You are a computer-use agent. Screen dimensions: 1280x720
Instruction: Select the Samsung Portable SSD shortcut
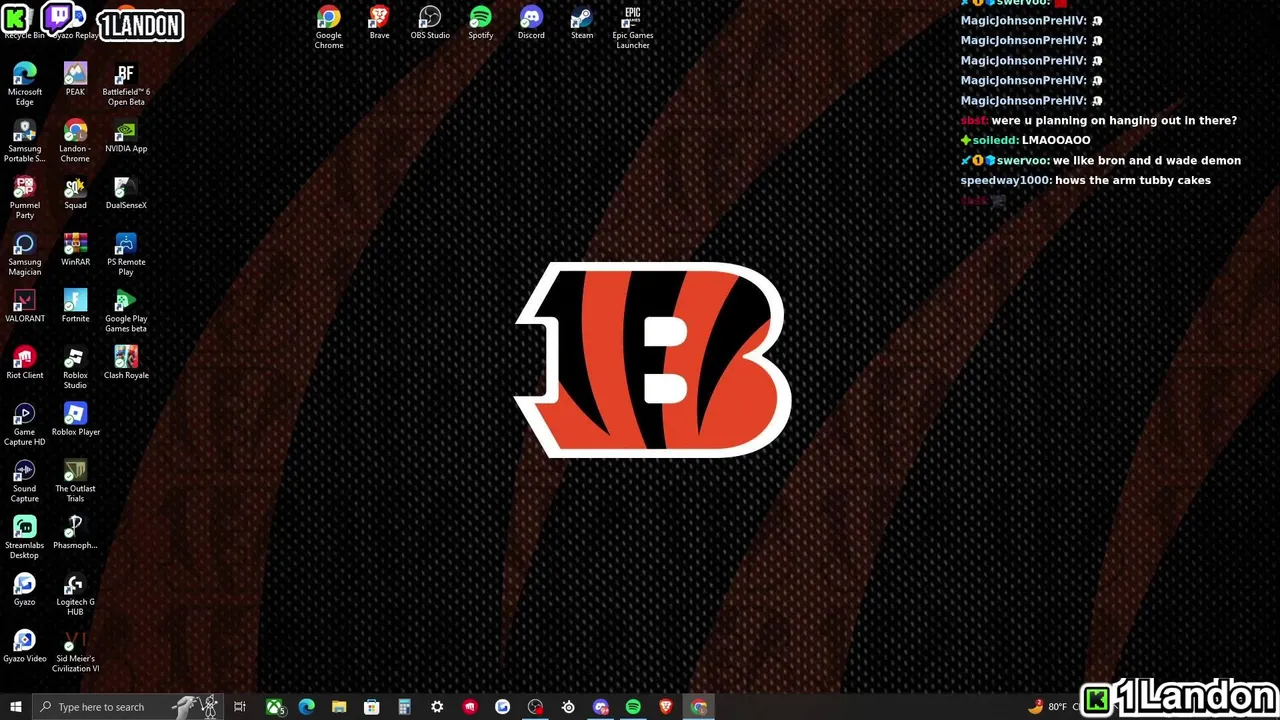[x=25, y=141]
